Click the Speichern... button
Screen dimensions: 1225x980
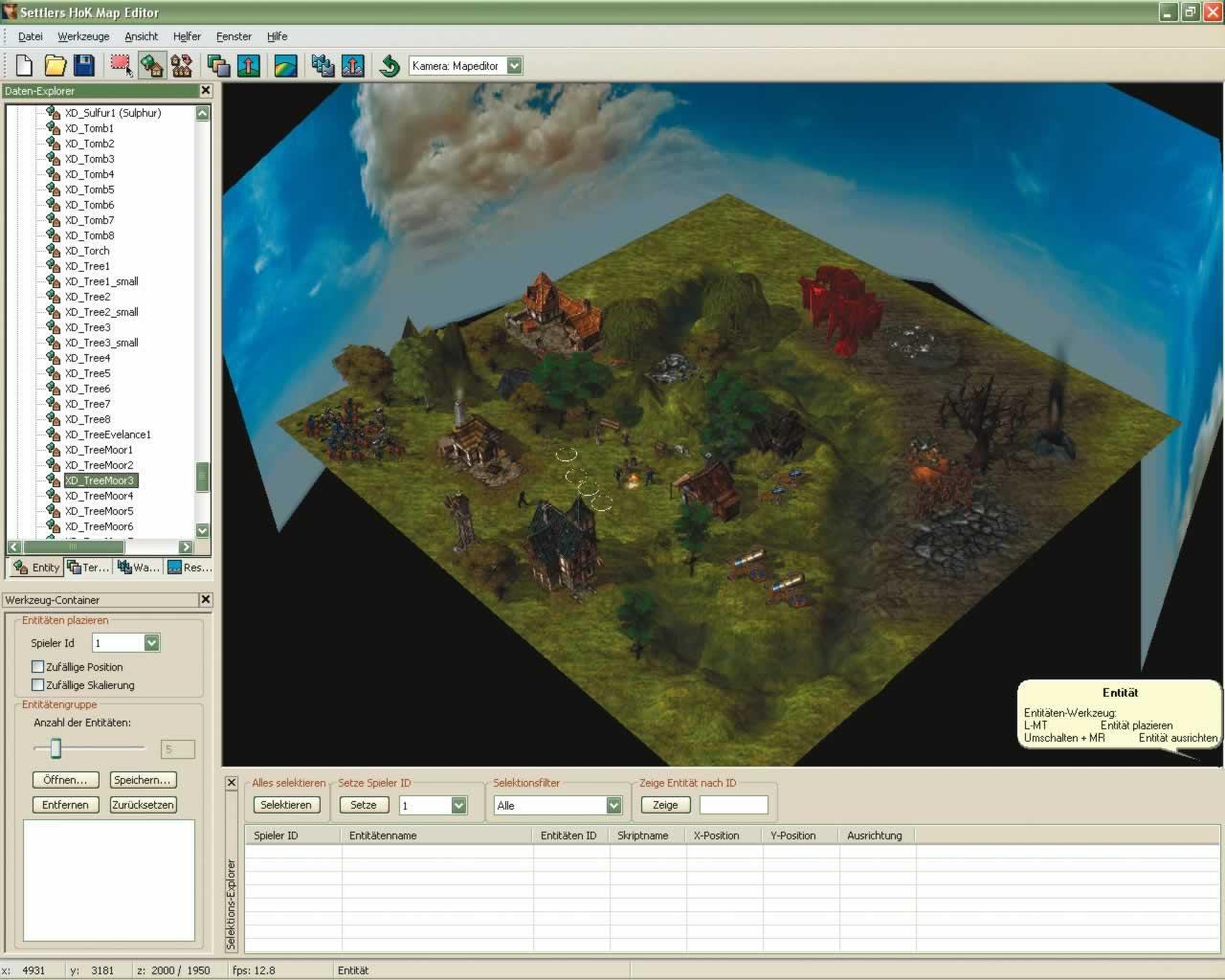(143, 780)
